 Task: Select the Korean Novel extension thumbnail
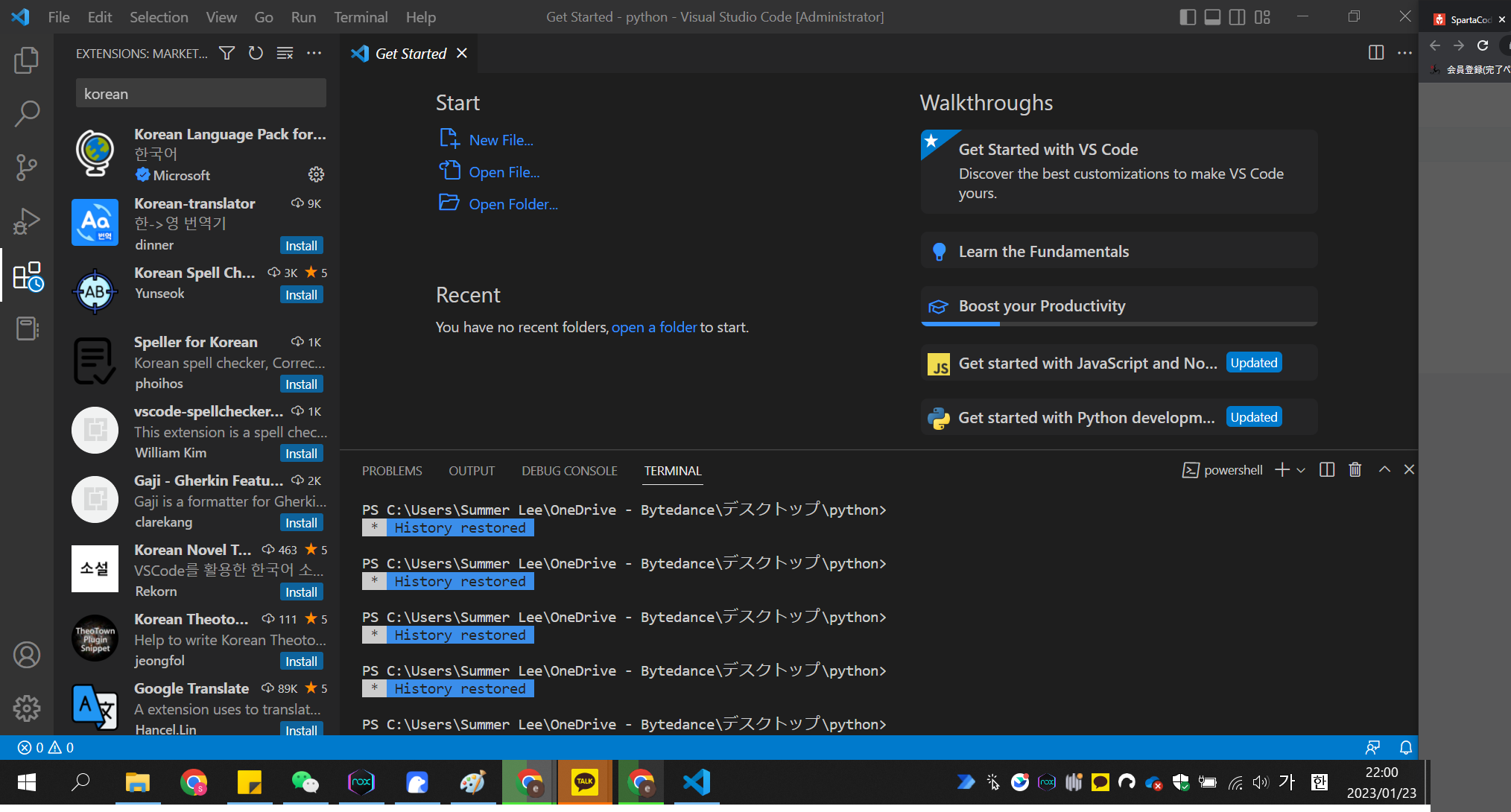click(95, 568)
